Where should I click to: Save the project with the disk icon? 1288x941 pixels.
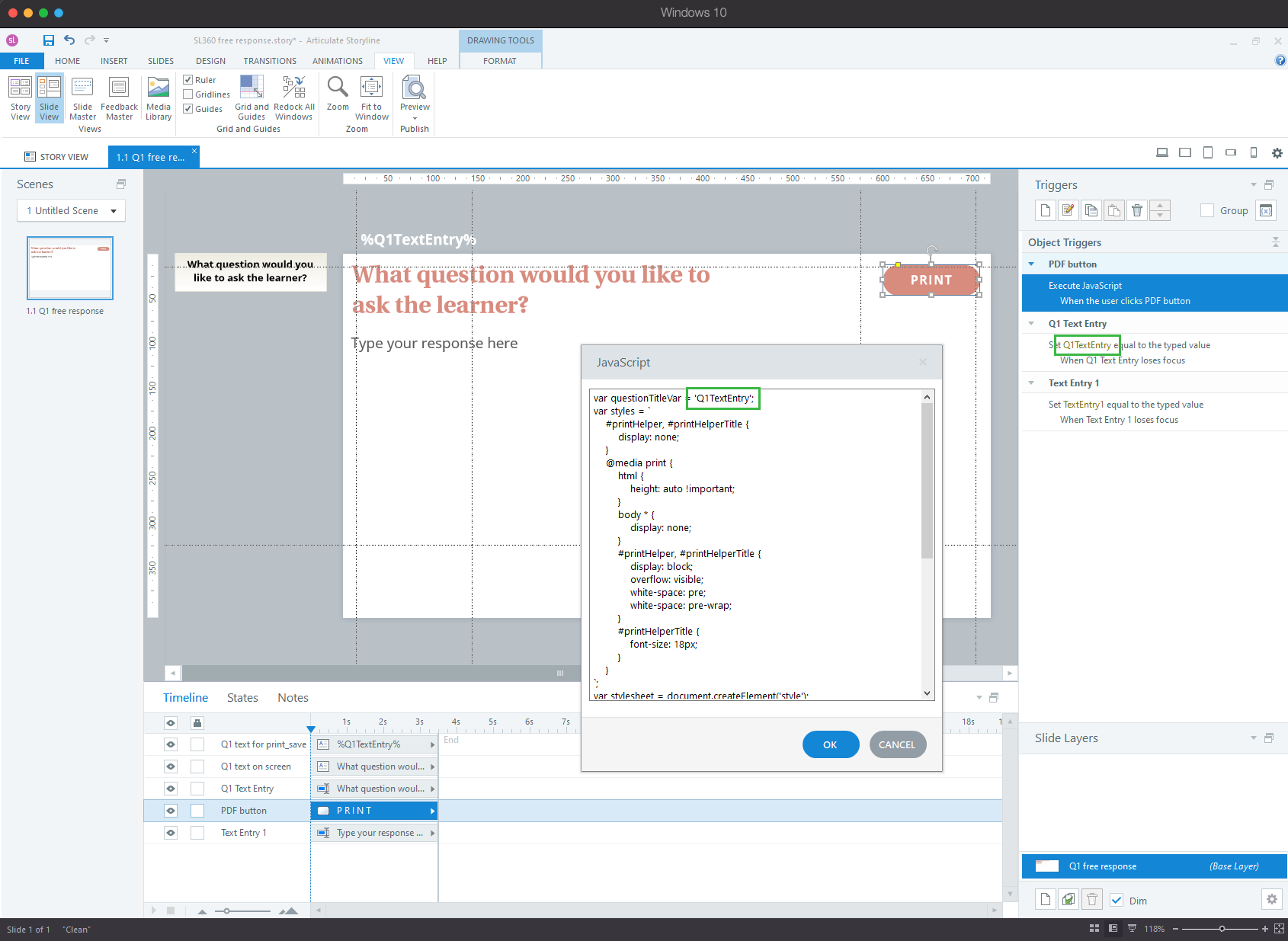point(49,40)
